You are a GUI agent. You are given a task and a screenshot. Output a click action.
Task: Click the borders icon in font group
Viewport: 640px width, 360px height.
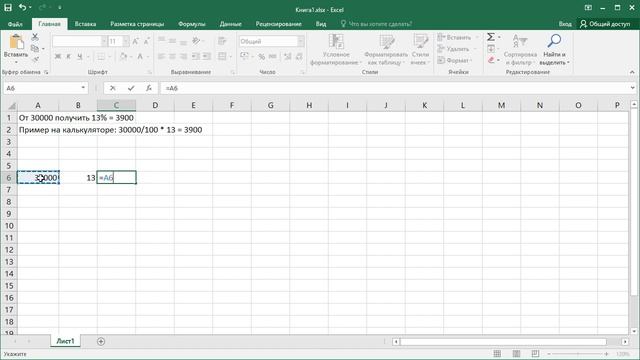pyautogui.click(x=101, y=56)
